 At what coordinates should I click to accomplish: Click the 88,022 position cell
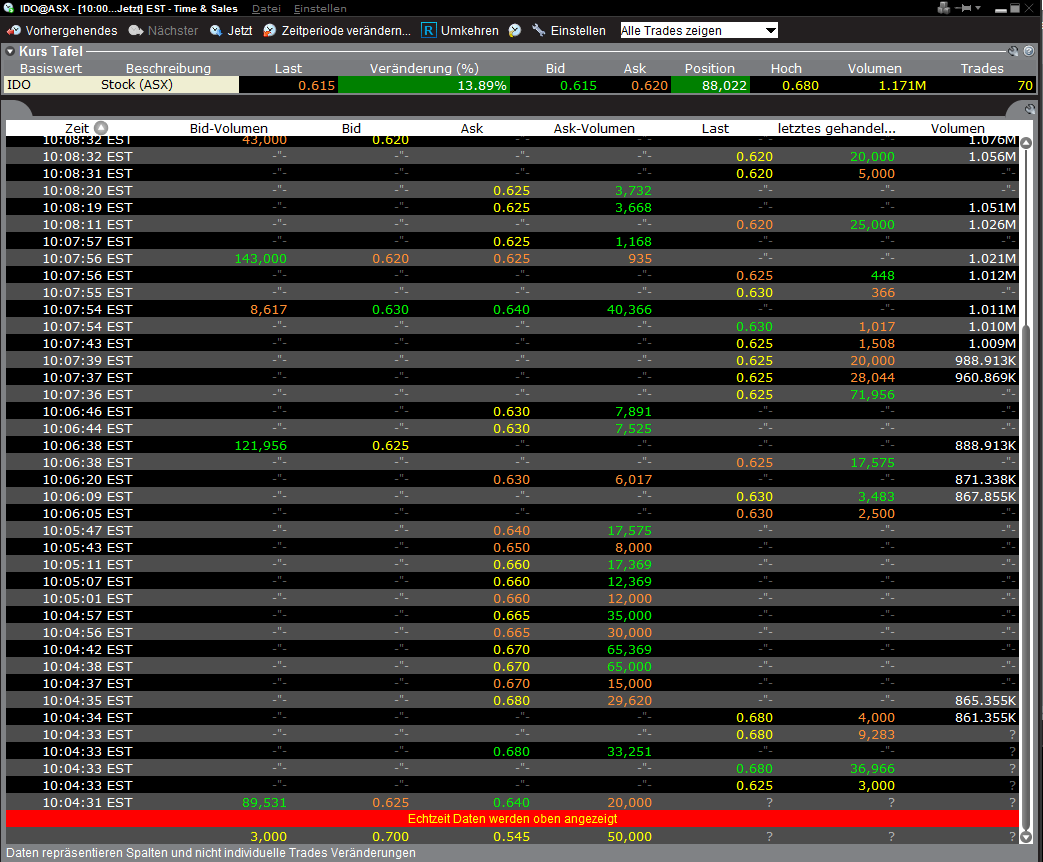[710, 85]
